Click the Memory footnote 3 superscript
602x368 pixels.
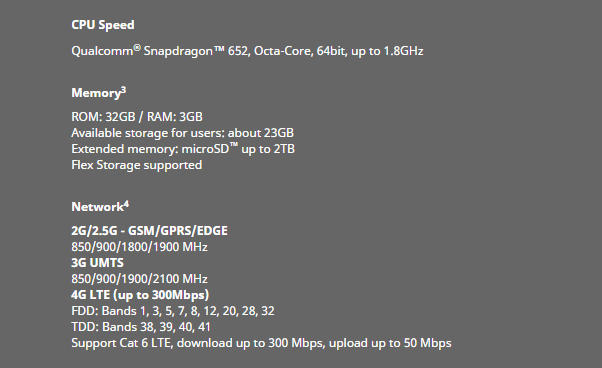(124, 91)
